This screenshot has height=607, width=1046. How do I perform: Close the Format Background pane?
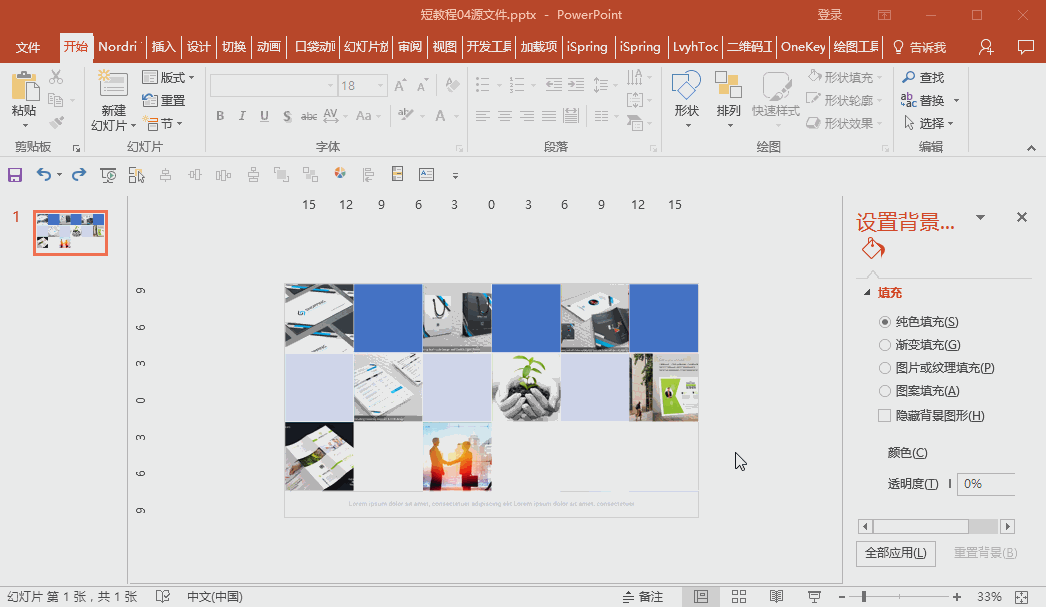(x=1021, y=217)
